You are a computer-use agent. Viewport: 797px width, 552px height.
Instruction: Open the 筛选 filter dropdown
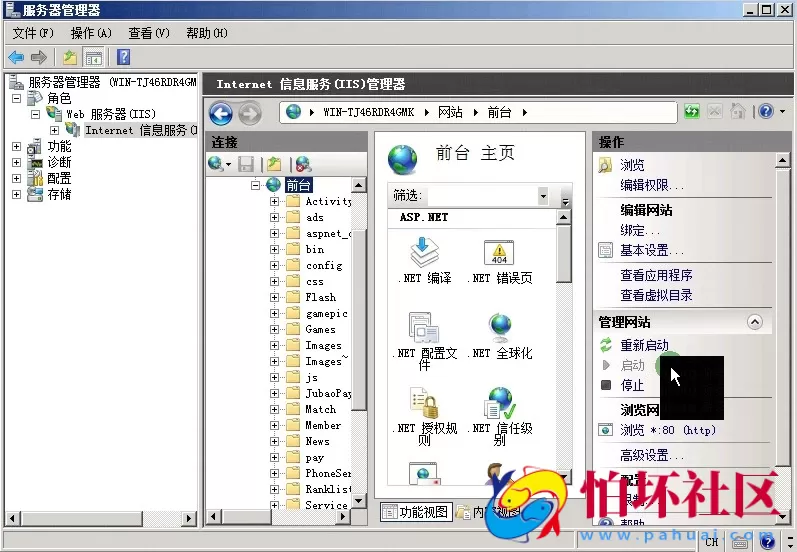(x=543, y=196)
